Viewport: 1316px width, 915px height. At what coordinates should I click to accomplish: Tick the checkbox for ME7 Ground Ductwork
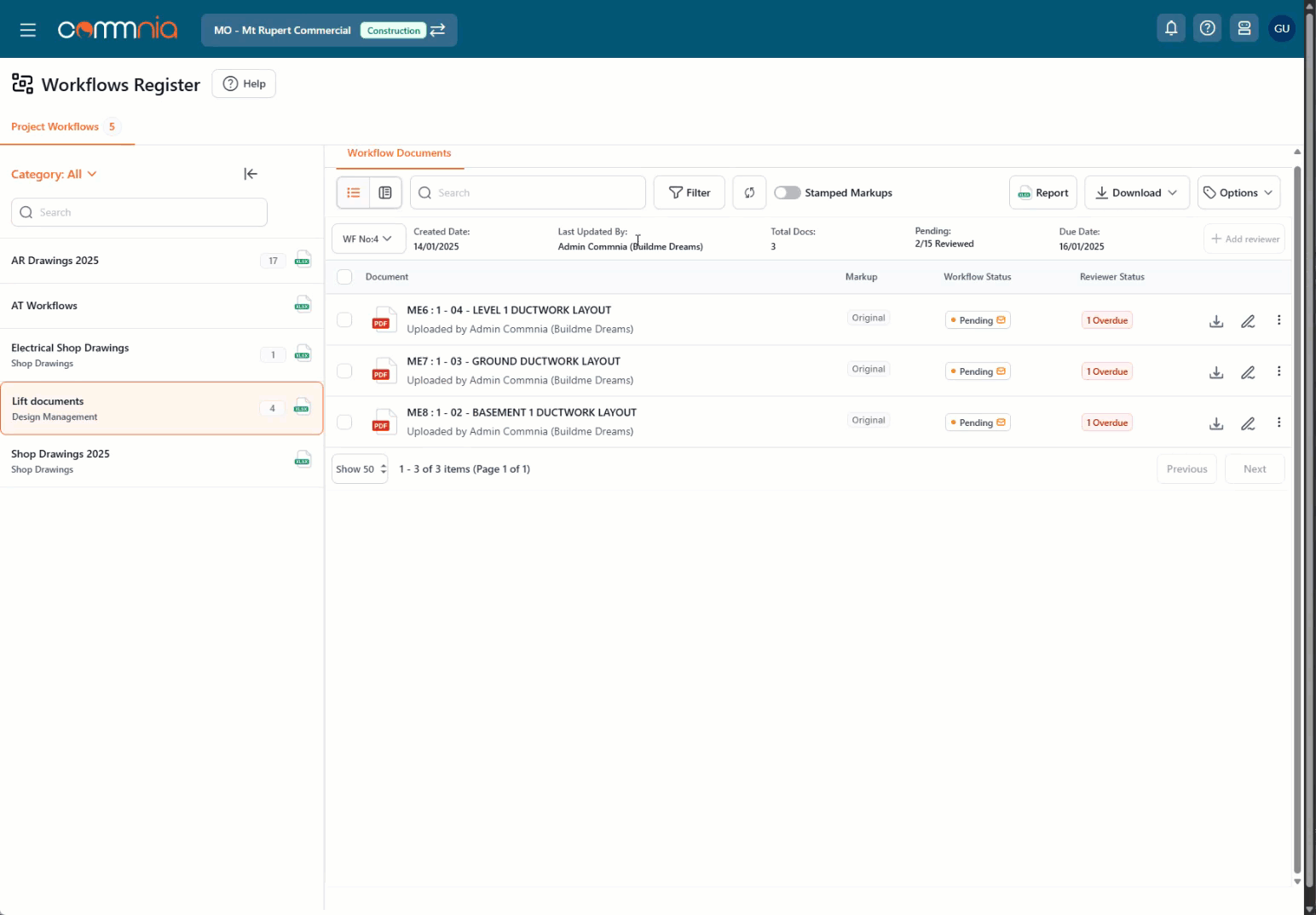344,371
